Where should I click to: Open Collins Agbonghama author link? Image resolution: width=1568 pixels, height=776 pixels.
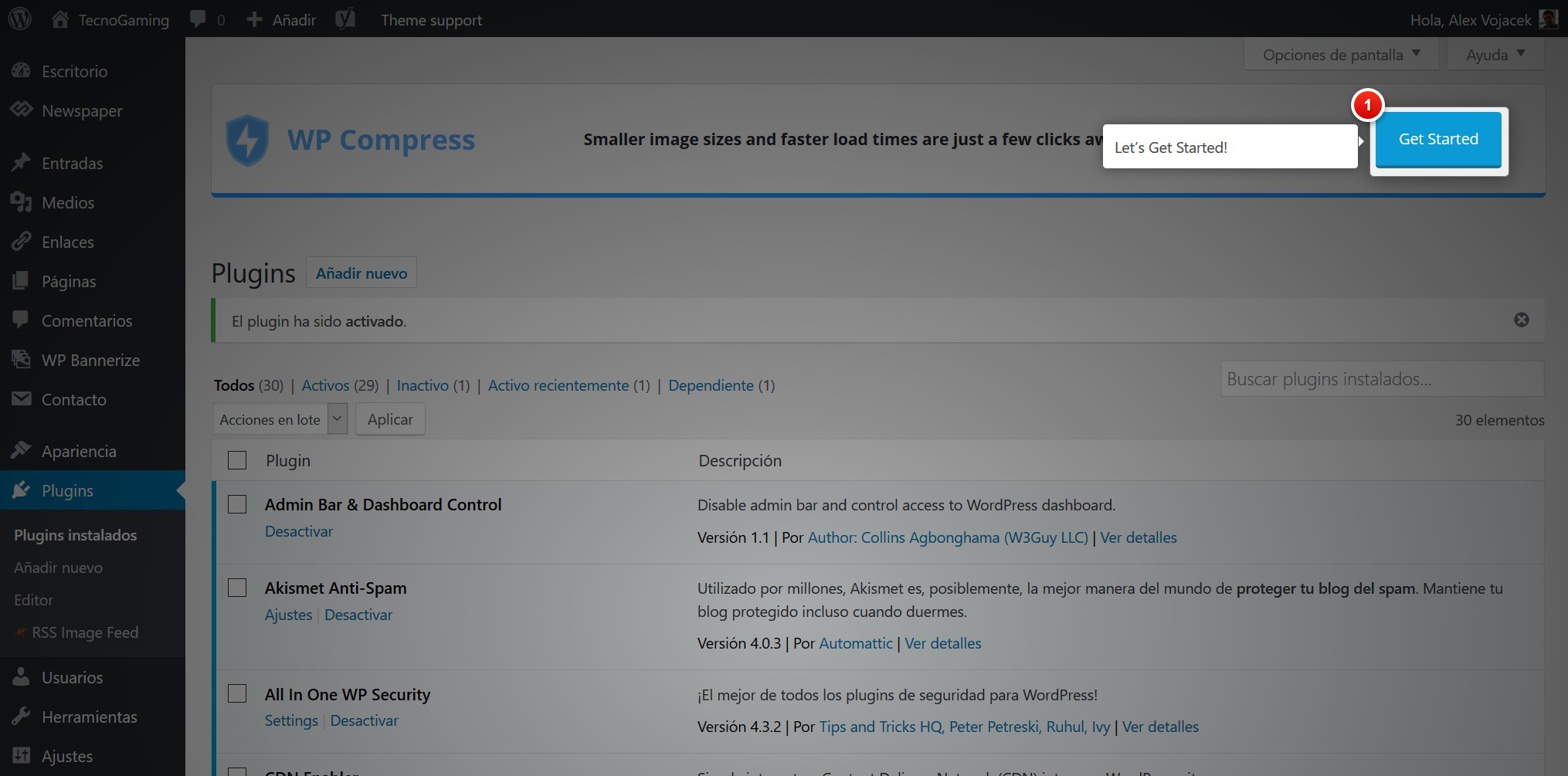click(x=948, y=537)
